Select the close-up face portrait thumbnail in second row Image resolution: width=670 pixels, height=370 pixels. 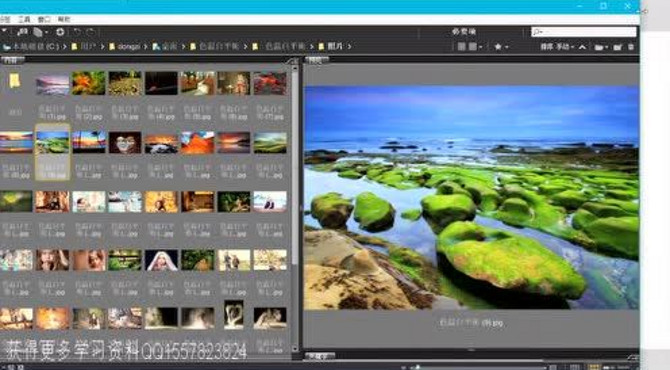pos(125,142)
